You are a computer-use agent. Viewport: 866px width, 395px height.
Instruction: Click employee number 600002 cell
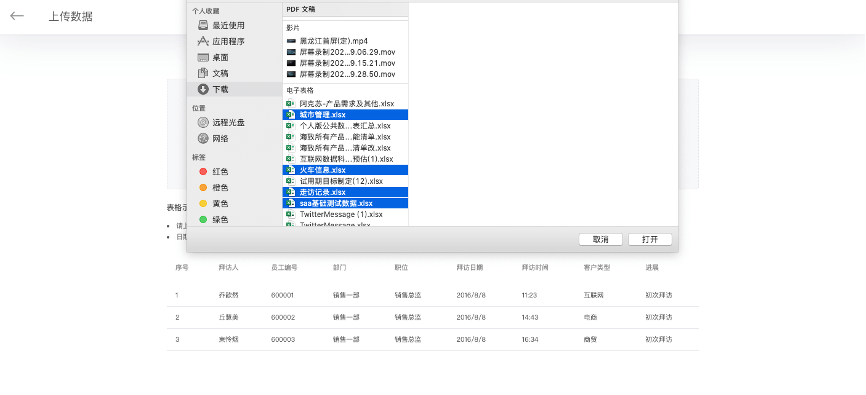[x=283, y=317]
